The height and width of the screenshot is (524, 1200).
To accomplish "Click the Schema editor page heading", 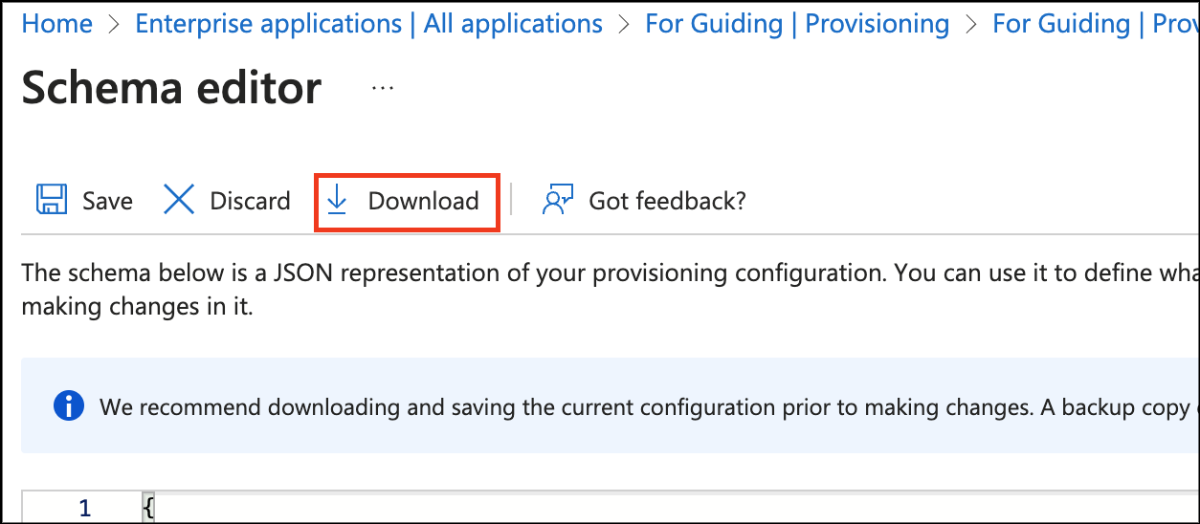I will tap(171, 89).
